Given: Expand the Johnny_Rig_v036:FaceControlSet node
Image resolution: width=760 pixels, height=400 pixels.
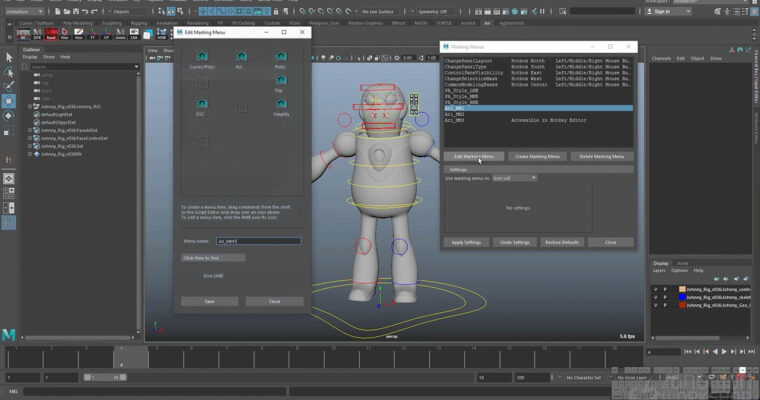Looking at the screenshot, I should (30, 138).
